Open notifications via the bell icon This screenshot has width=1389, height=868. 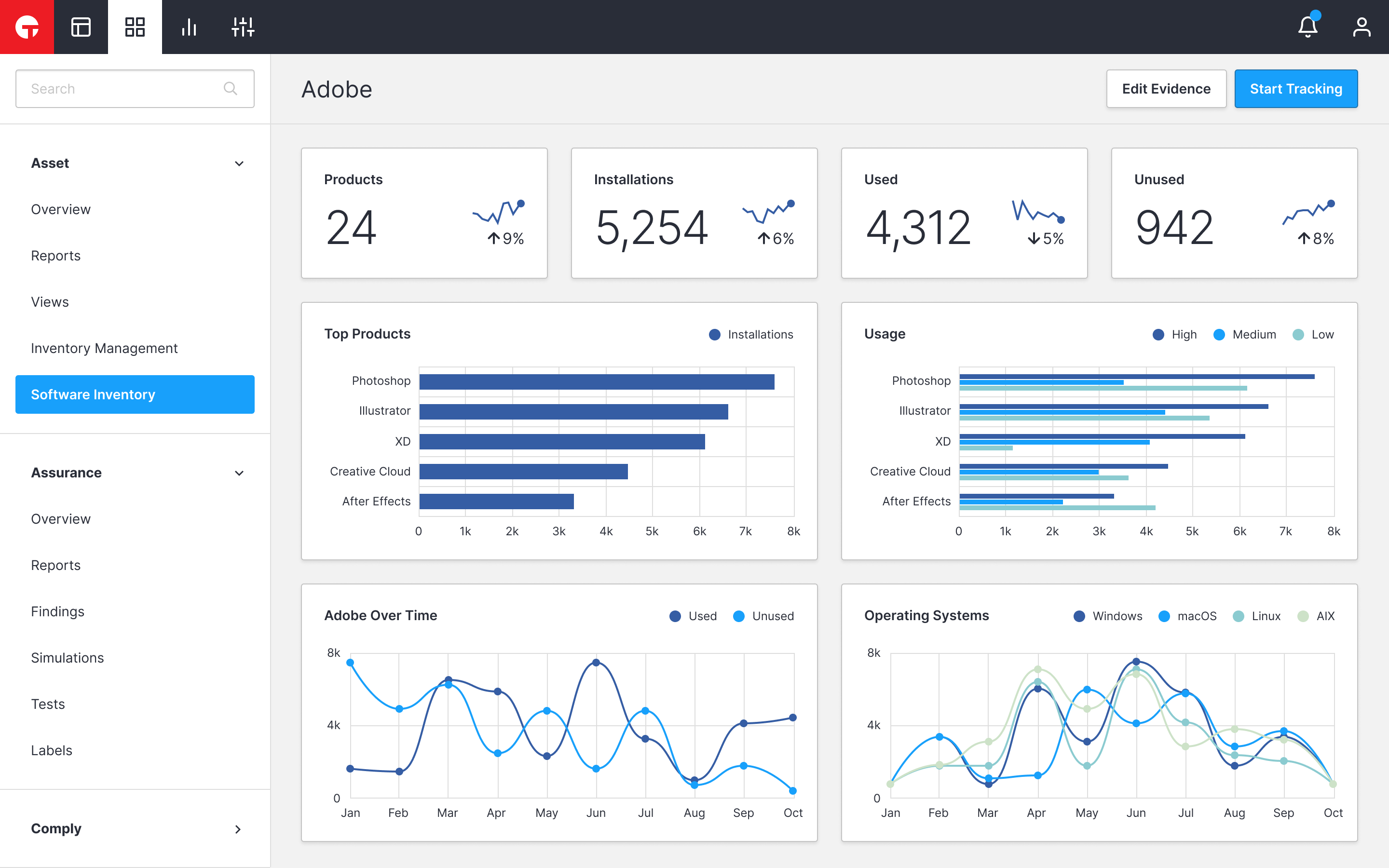point(1307,27)
